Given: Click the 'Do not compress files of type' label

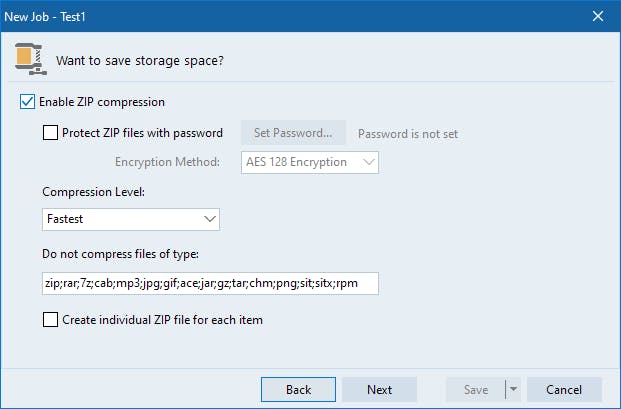Looking at the screenshot, I should pos(121,255).
